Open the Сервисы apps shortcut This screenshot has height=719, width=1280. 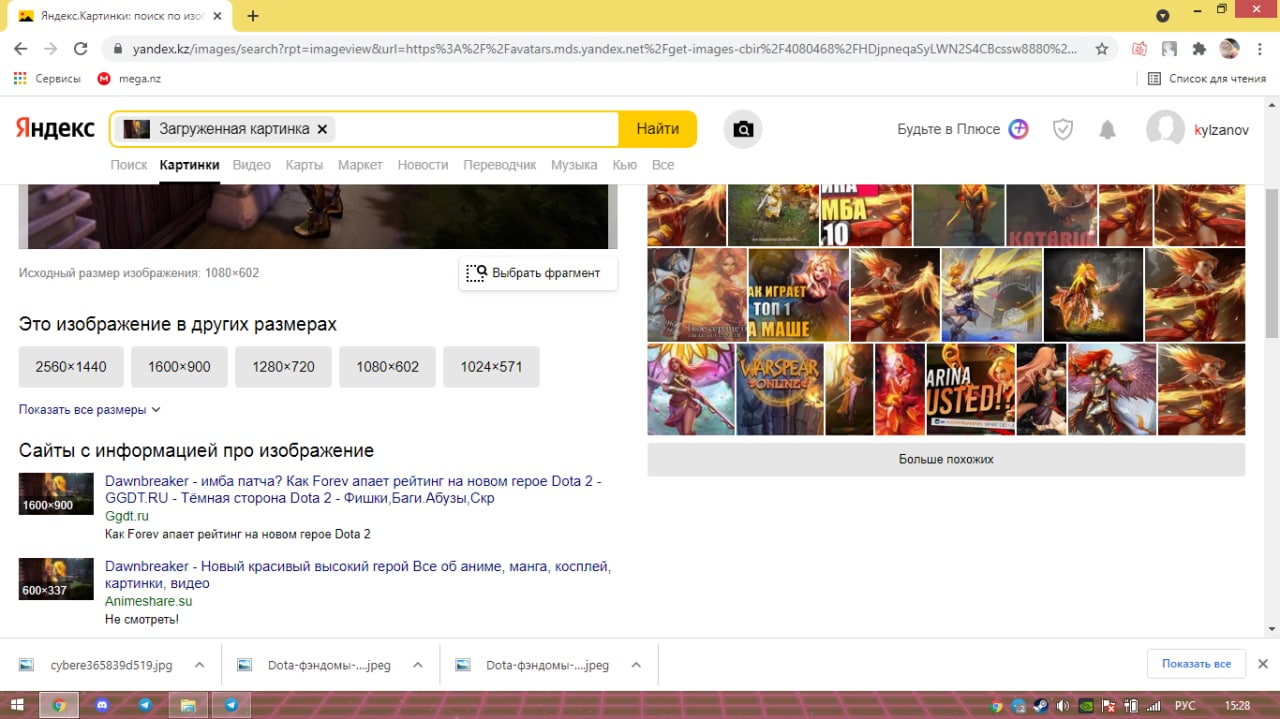tap(48, 78)
